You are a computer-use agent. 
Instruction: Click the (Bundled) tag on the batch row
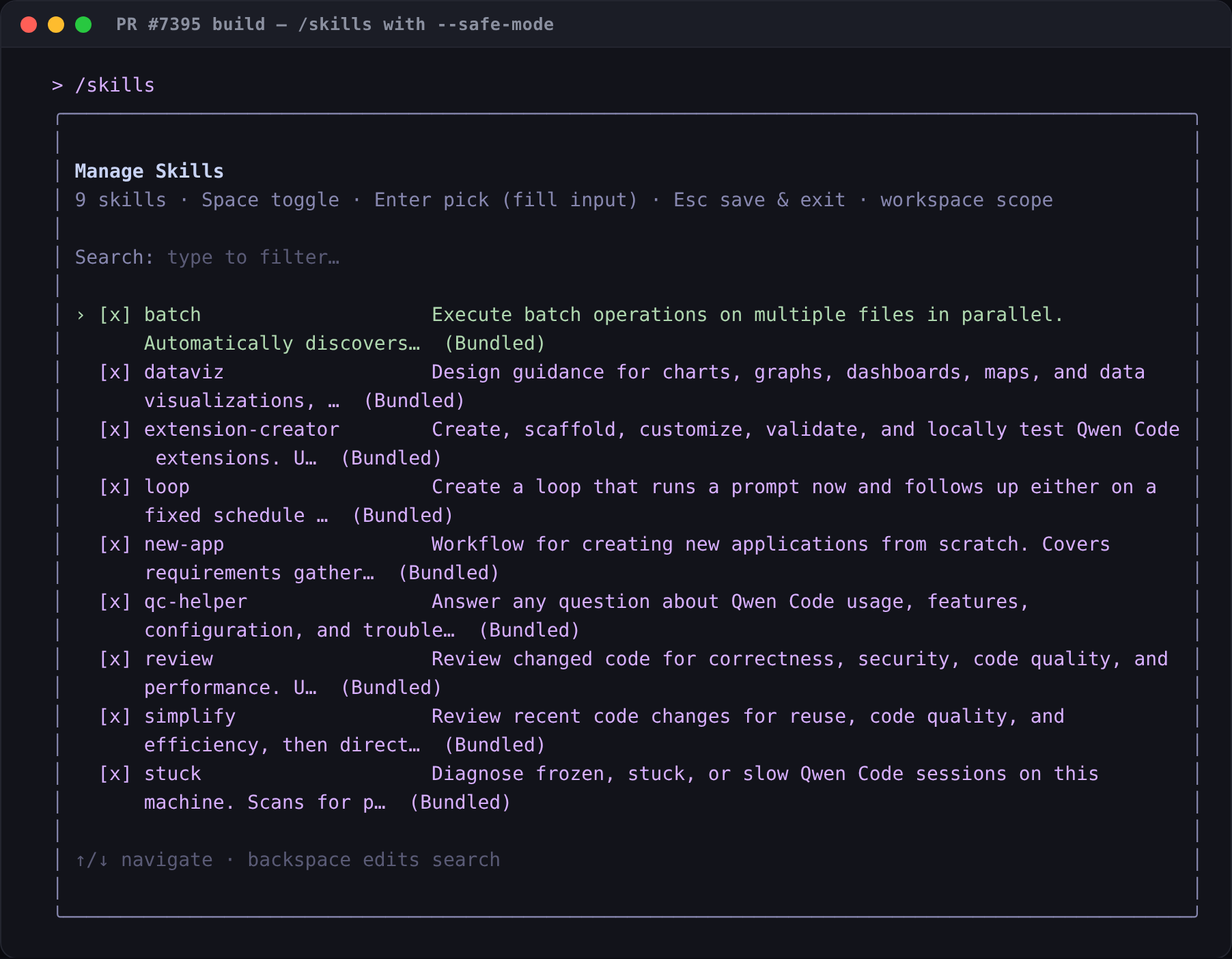click(x=495, y=344)
